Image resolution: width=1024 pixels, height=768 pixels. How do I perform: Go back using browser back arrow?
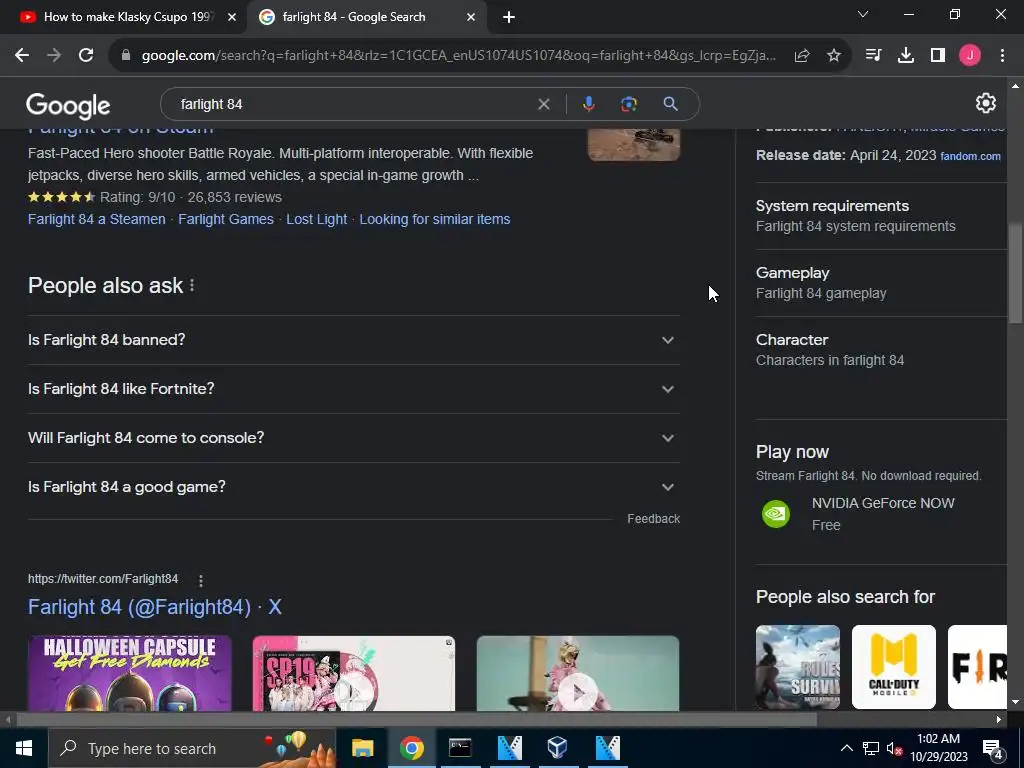22,56
